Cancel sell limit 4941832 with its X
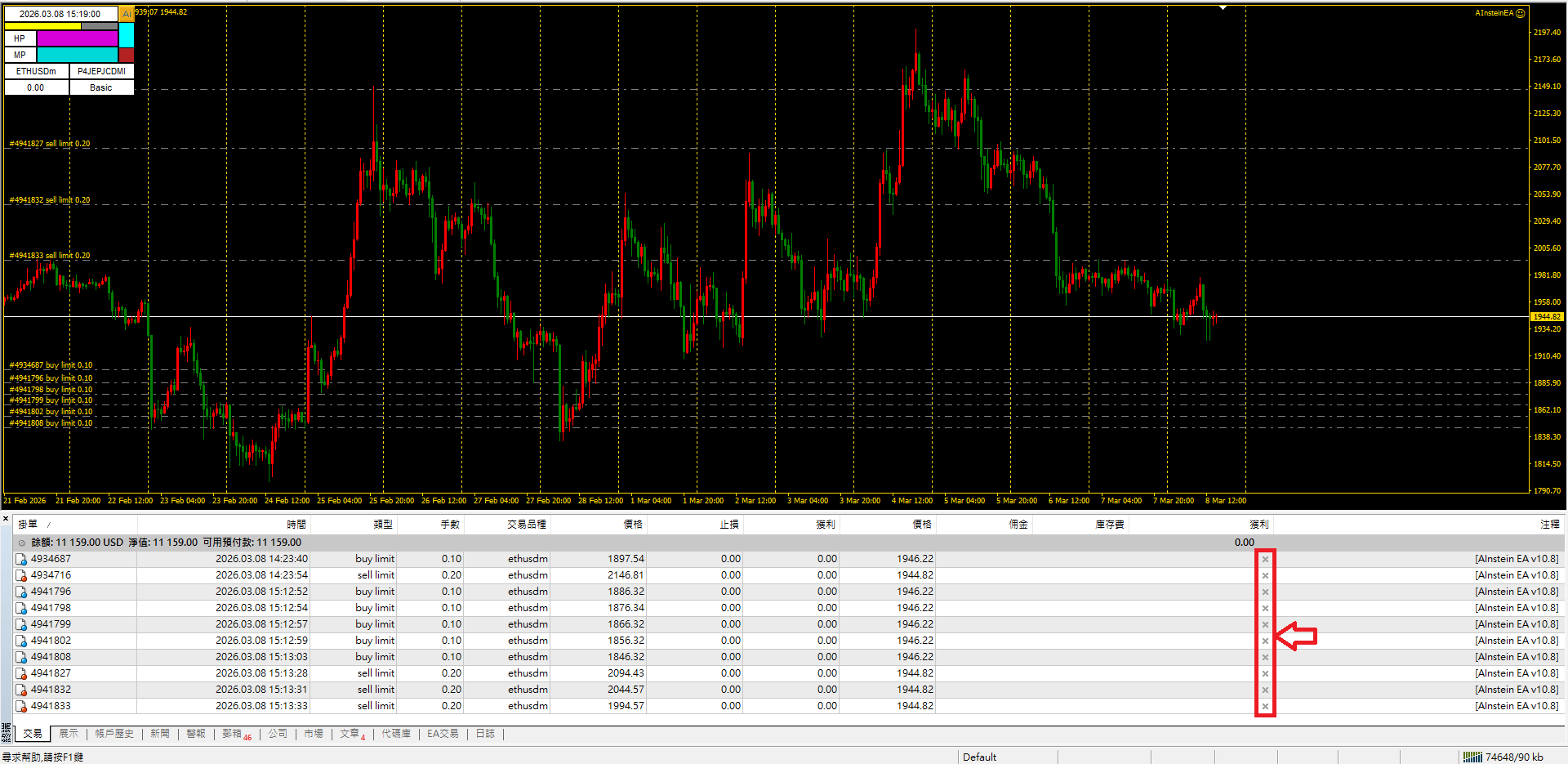The image size is (1568, 764). coord(1265,690)
